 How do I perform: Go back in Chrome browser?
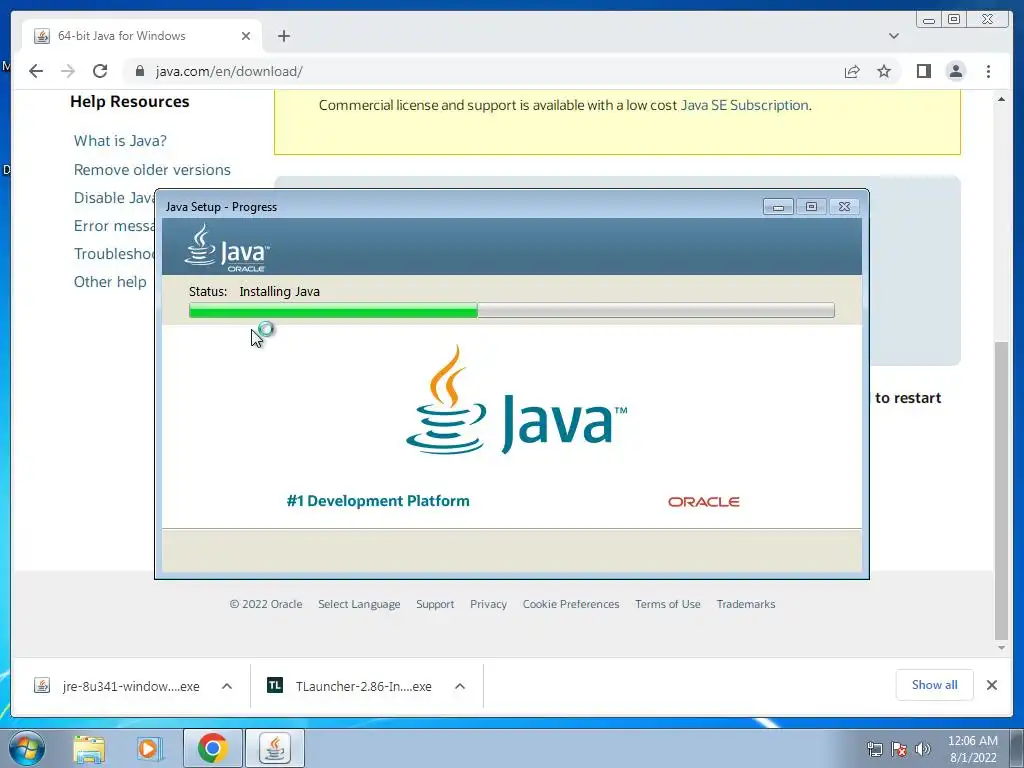(36, 71)
